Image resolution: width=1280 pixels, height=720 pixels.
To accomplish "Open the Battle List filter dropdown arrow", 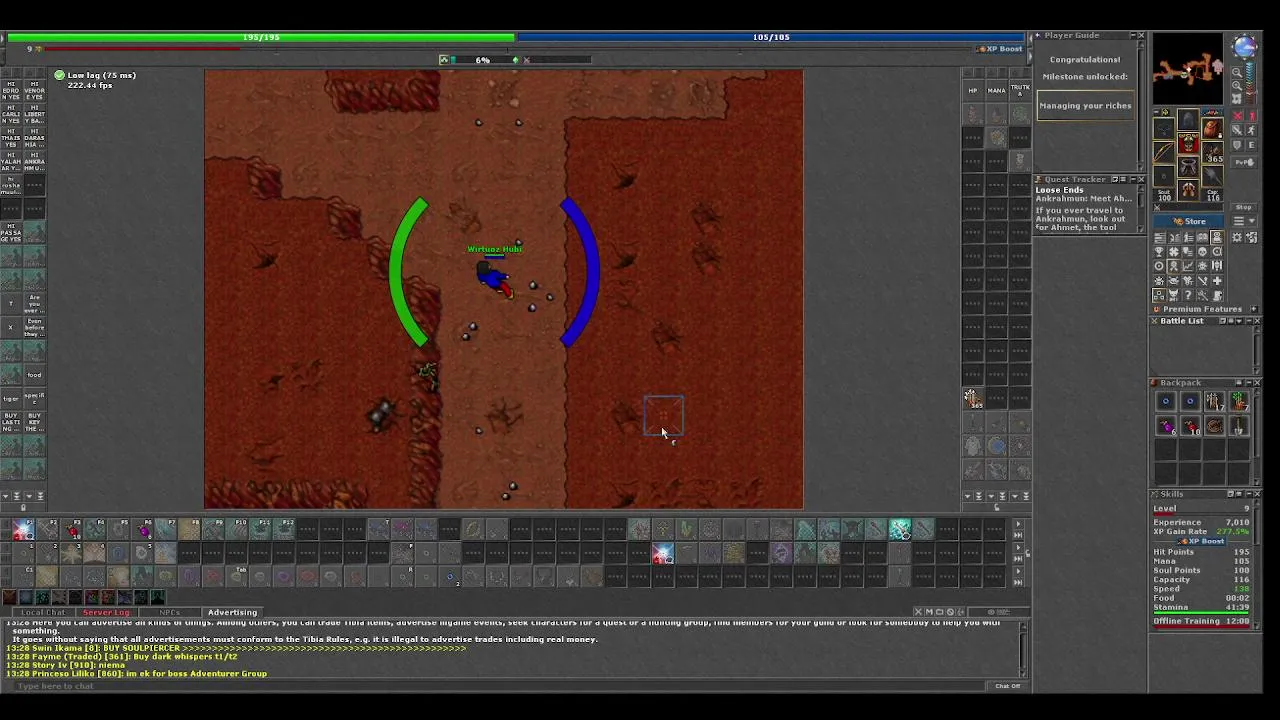I will pos(1239,321).
